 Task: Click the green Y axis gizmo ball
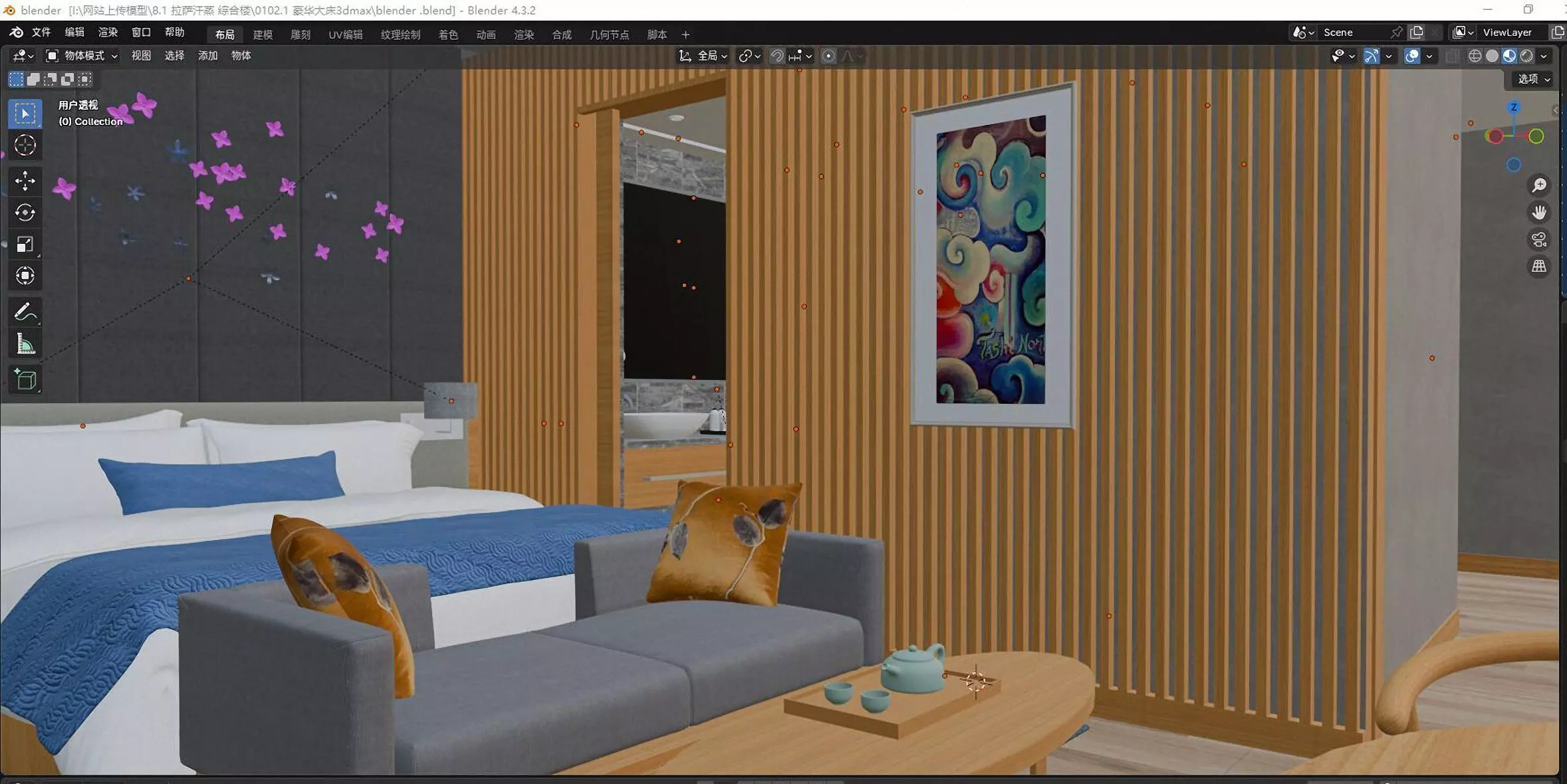(1536, 136)
